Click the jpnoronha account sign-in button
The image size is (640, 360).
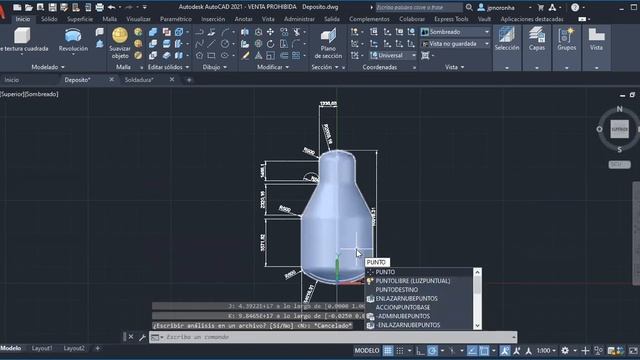[496, 7]
